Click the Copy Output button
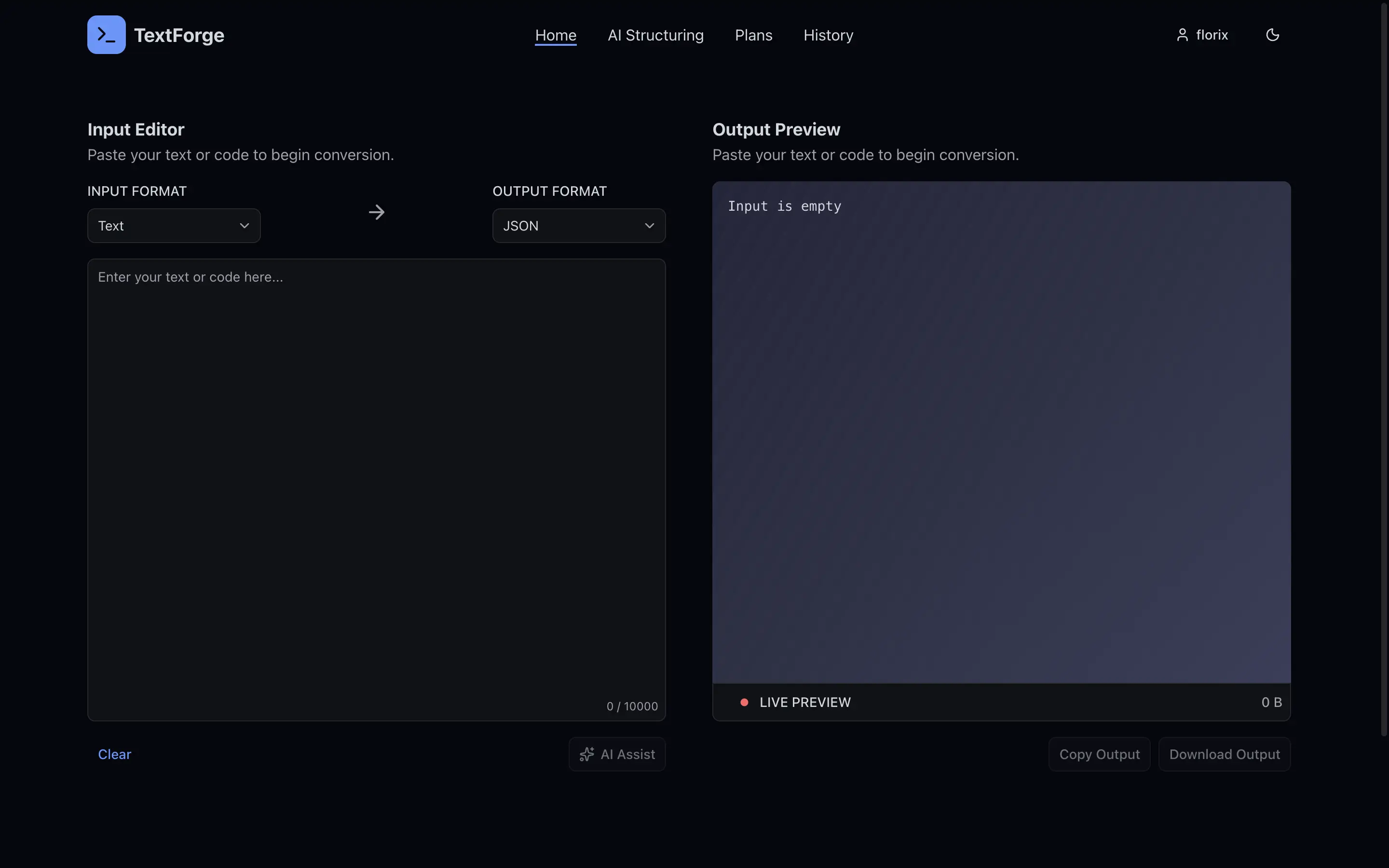Screen dimensions: 1389x868 coord(1099,754)
